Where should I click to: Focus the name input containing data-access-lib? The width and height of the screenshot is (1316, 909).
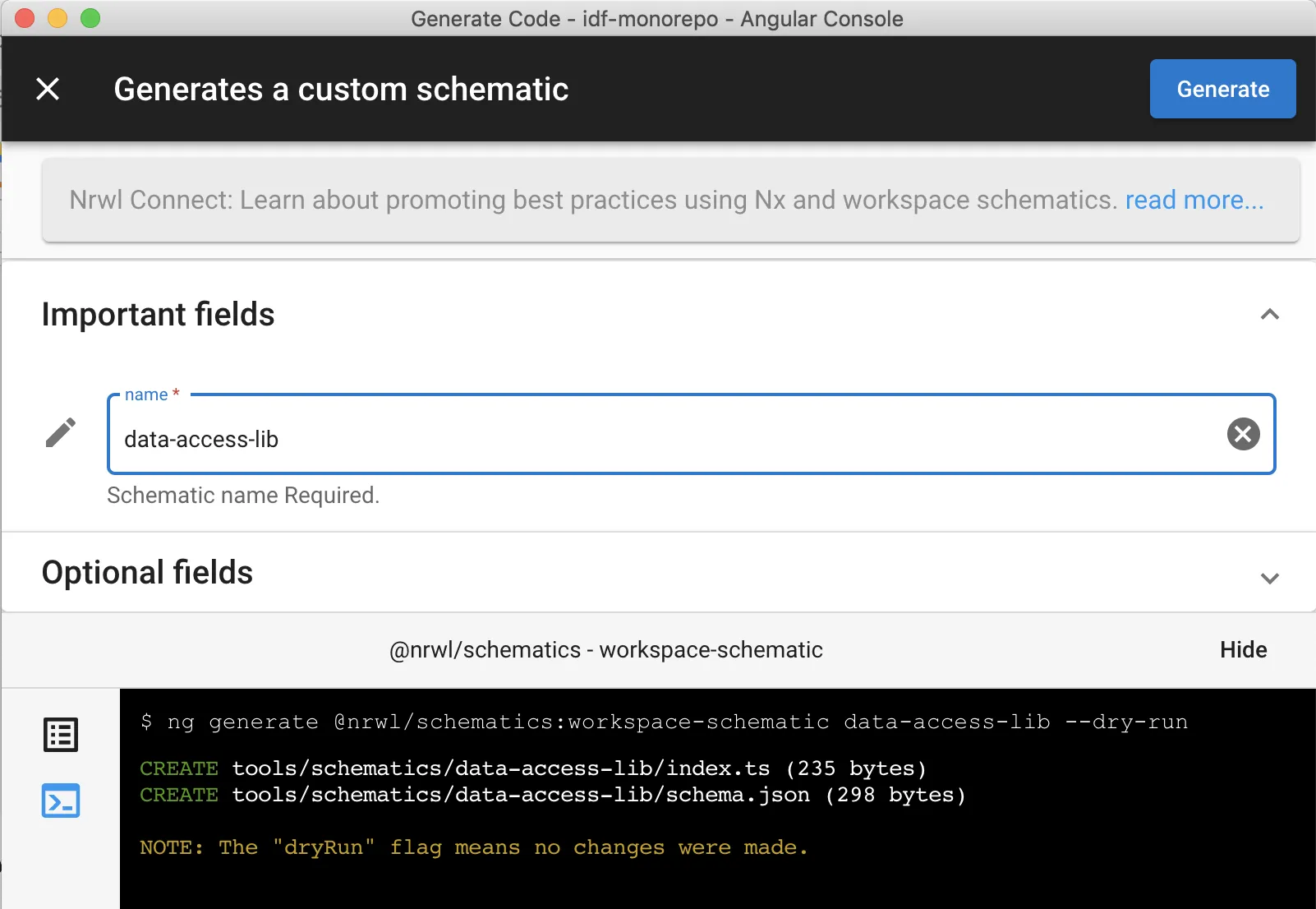(x=657, y=439)
